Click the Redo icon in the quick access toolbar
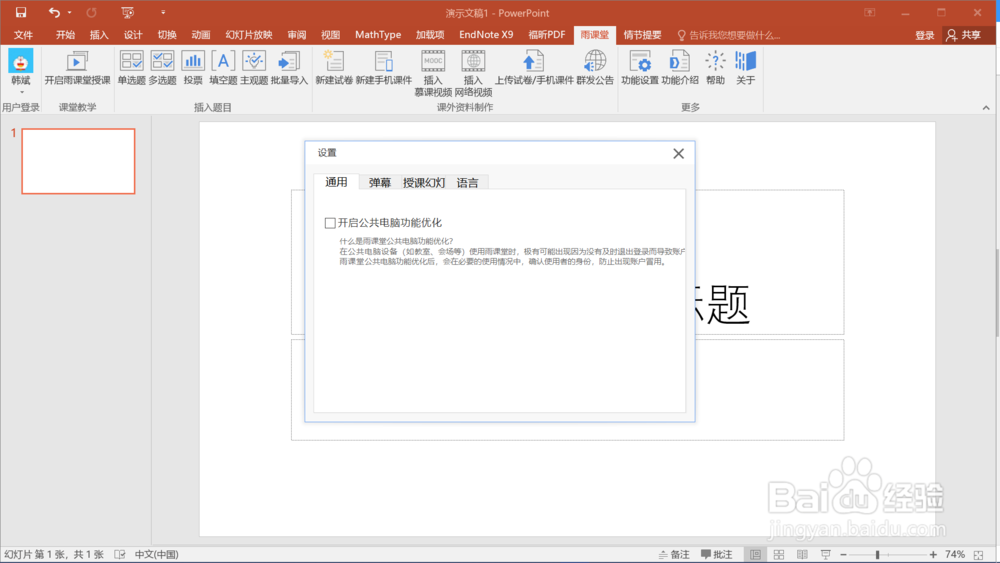Screen dimensions: 1000x563 pyautogui.click(x=91, y=12)
